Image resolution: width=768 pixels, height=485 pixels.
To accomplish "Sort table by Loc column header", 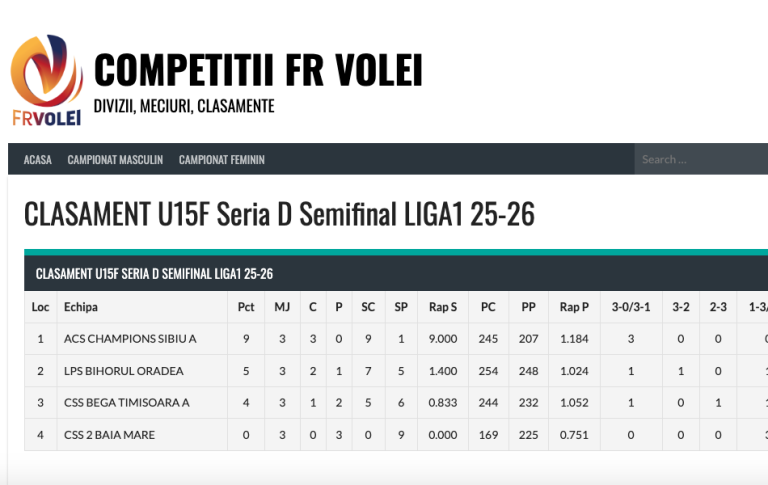I will (x=41, y=307).
